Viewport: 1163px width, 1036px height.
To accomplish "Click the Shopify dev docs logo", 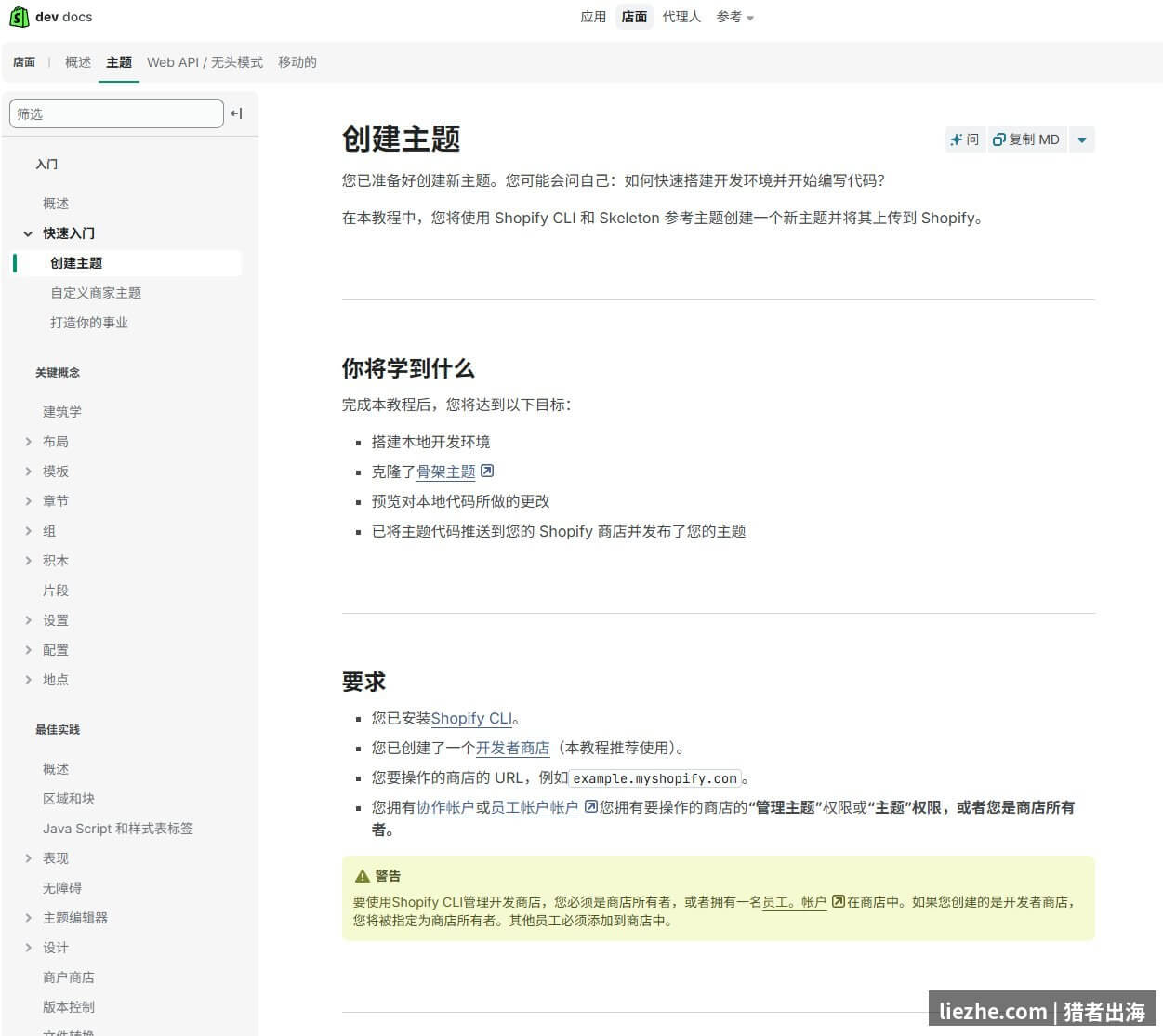I will click(50, 17).
